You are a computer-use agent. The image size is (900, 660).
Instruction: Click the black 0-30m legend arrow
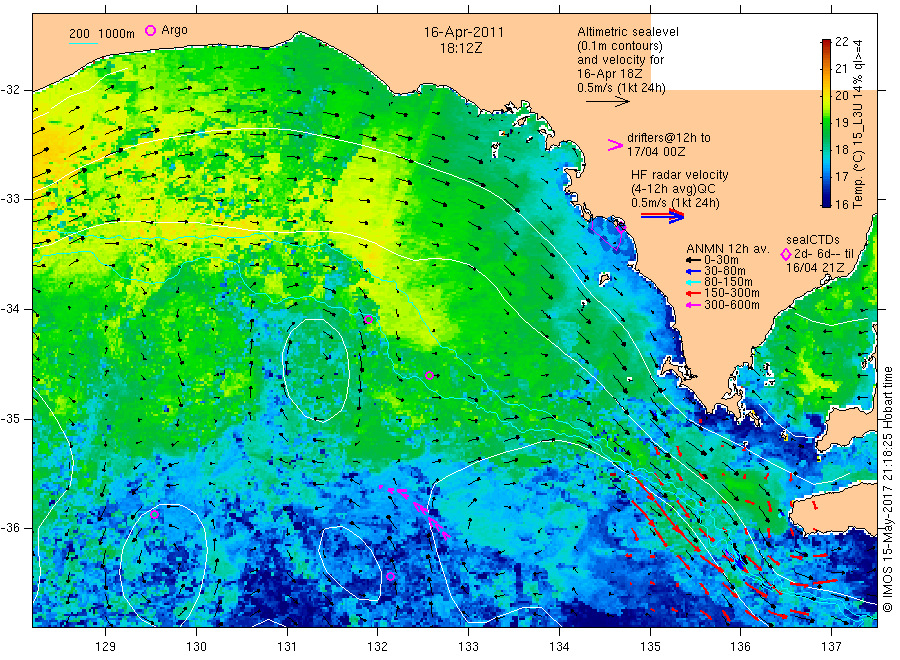[693, 260]
